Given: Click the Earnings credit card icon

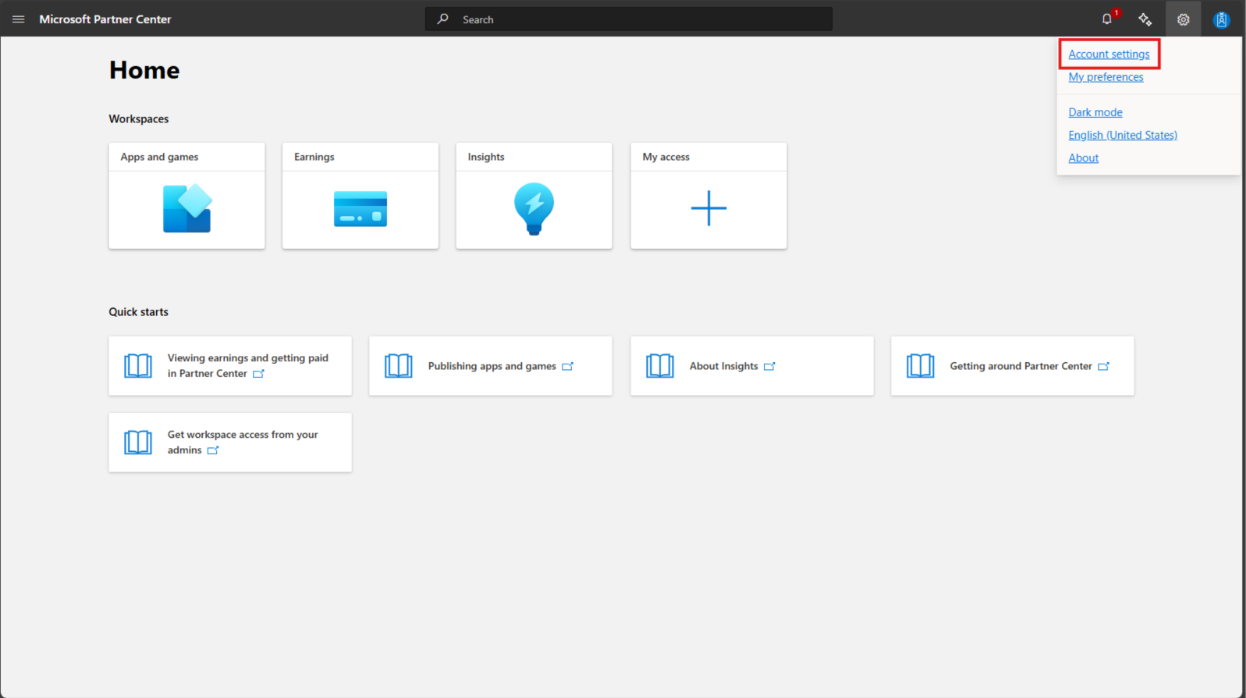Looking at the screenshot, I should point(360,208).
